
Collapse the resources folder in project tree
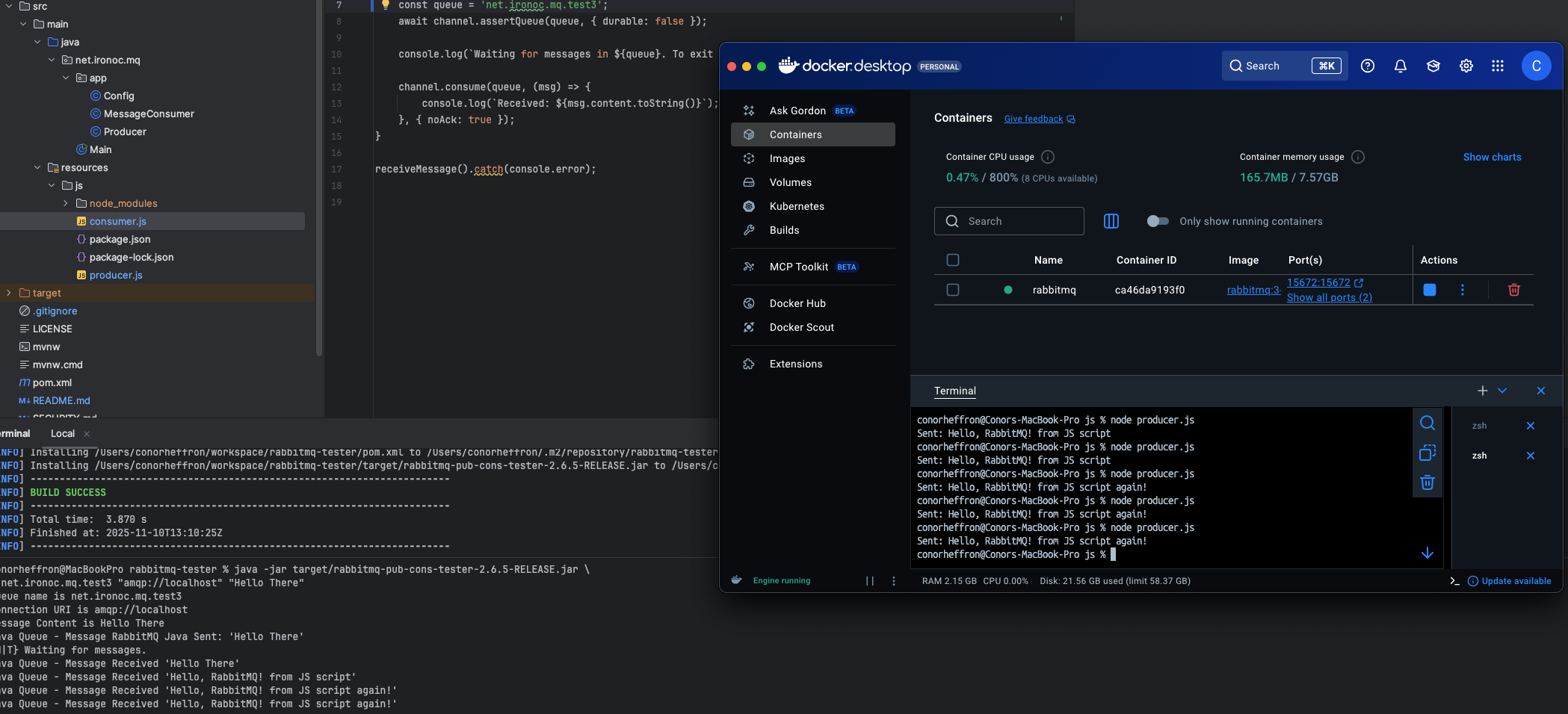37,167
